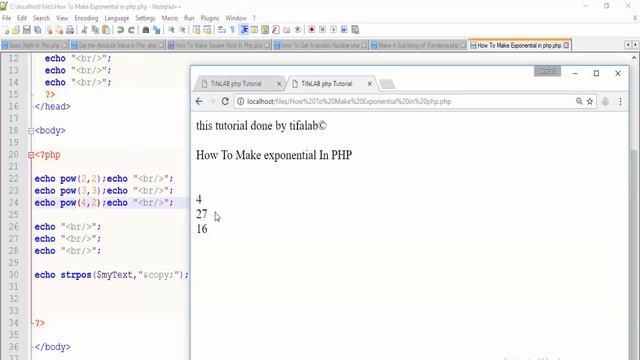Toggle the monitoring eye icon
This screenshot has width=640, height=360.
(298, 30)
